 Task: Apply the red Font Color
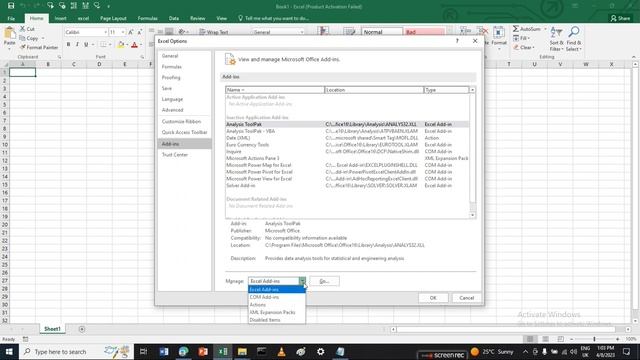point(134,44)
